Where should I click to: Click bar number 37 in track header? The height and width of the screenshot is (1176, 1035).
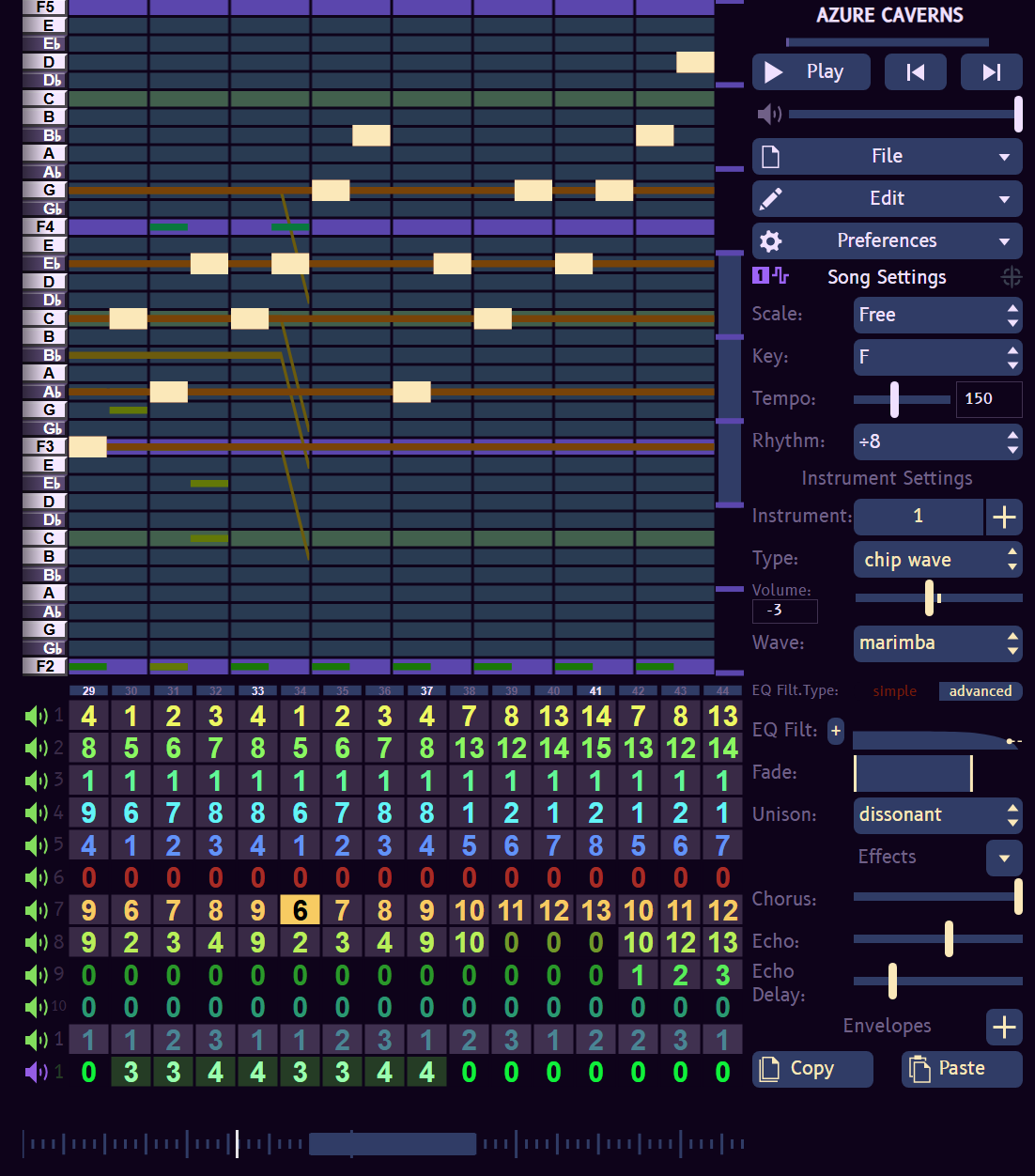[x=426, y=691]
